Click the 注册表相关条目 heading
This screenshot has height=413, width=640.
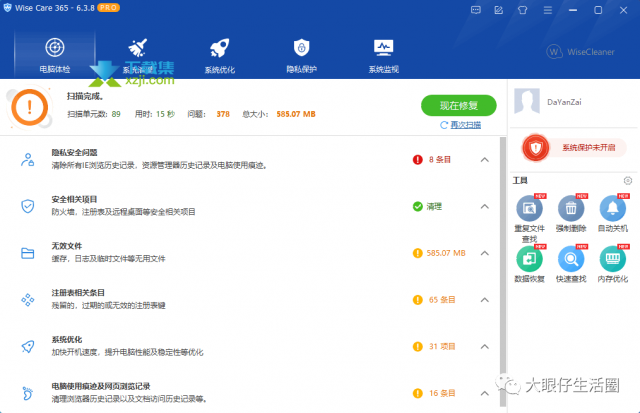(x=78, y=293)
